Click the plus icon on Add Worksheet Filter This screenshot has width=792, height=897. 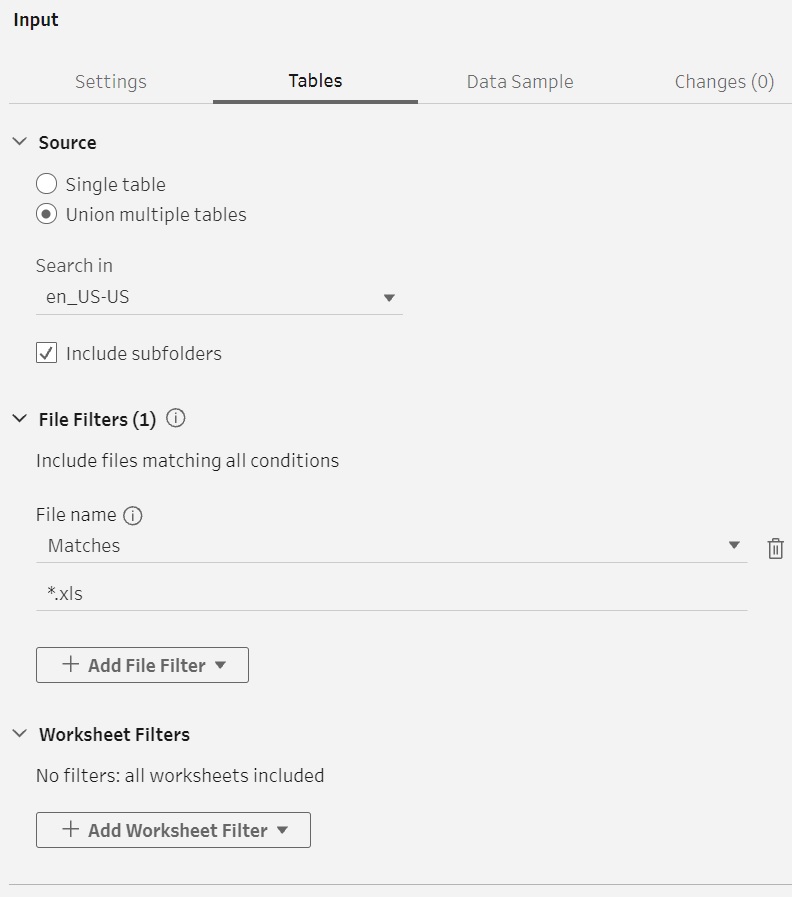(x=70, y=829)
